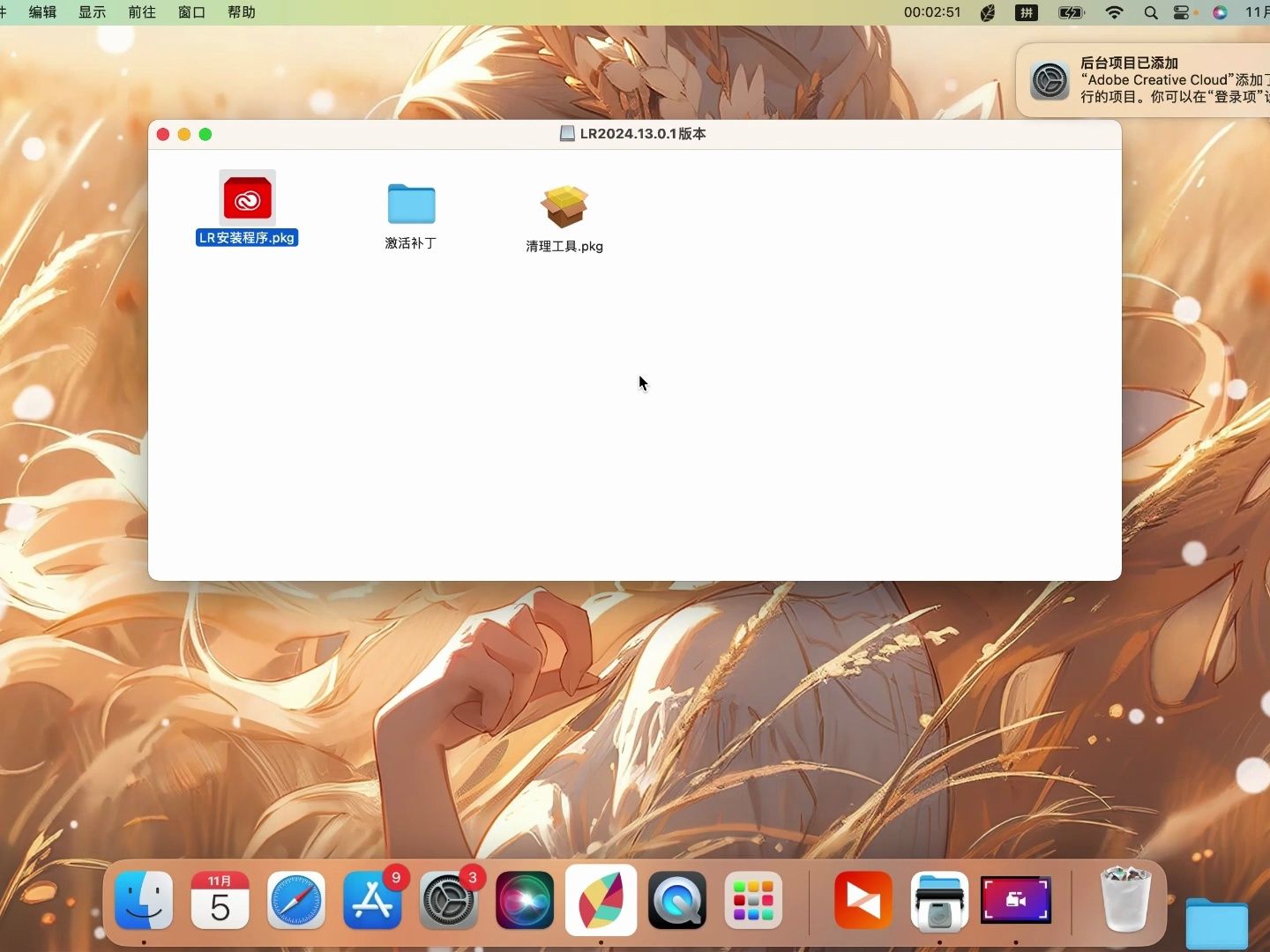Open the 前往 menu

142,12
